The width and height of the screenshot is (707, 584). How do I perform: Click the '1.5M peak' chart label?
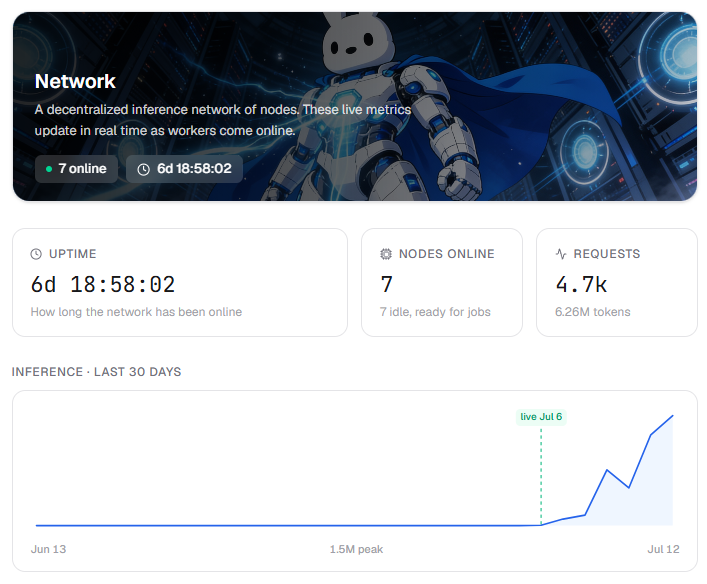click(356, 549)
